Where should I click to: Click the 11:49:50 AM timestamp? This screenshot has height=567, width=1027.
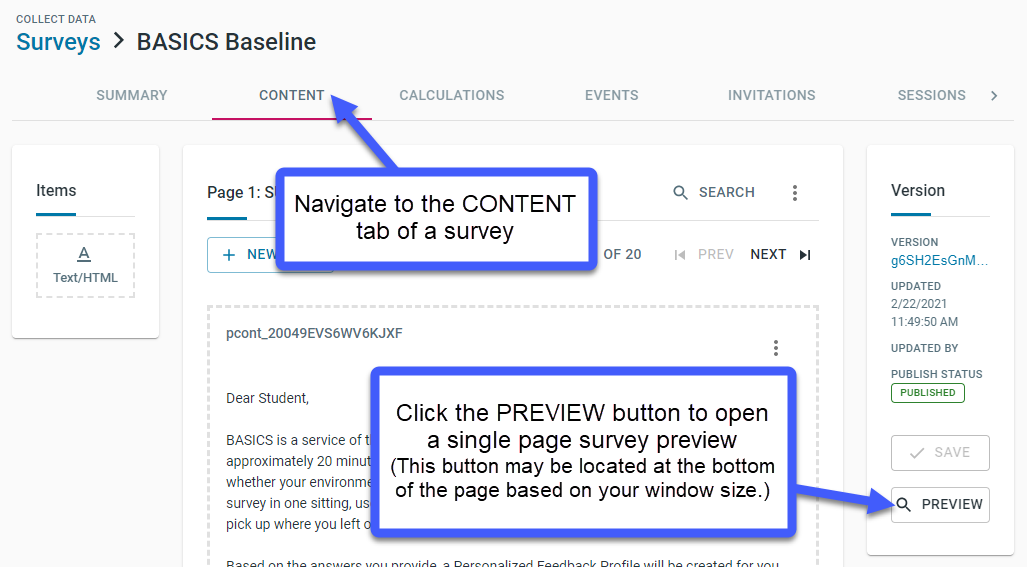[x=924, y=322]
